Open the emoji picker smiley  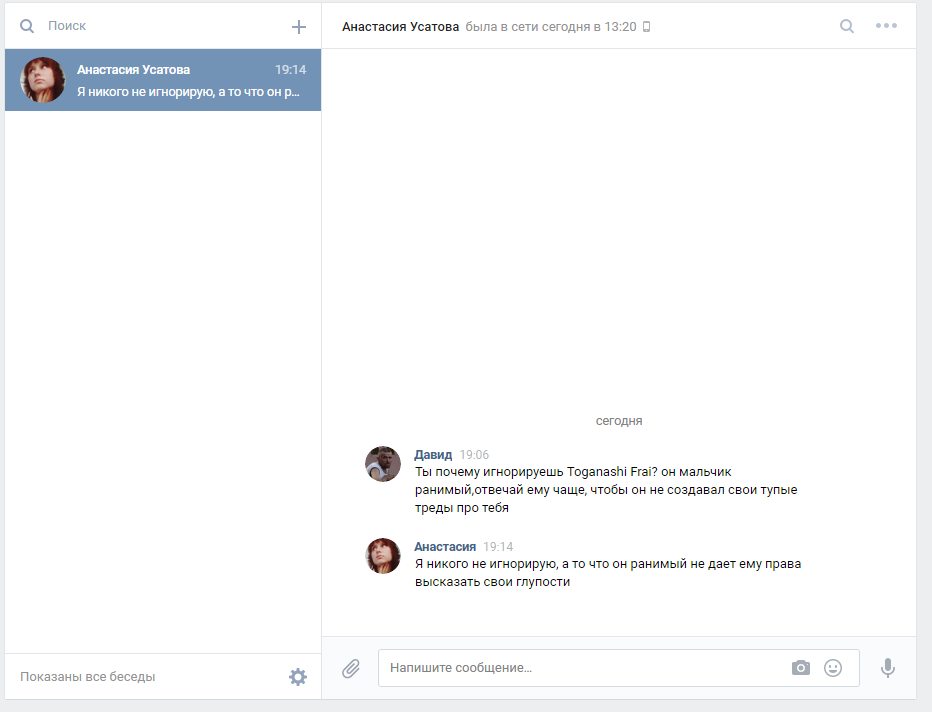coord(833,667)
